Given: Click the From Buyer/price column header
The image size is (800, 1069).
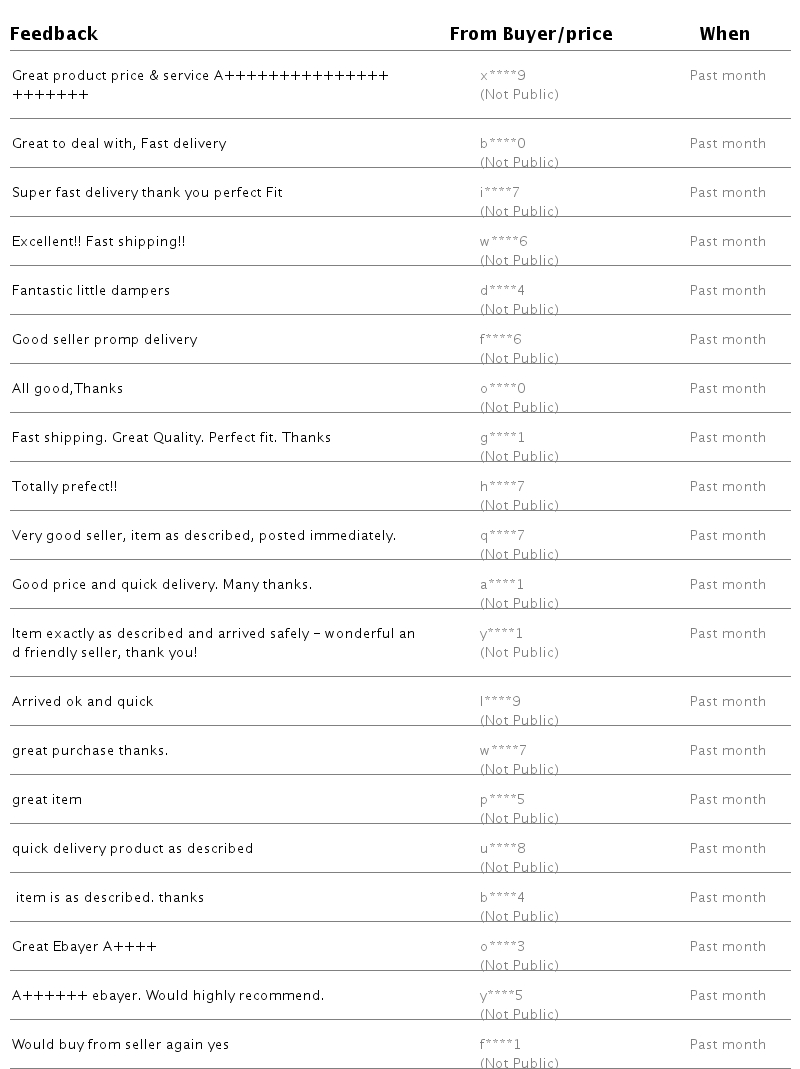Looking at the screenshot, I should pyautogui.click(x=530, y=34).
